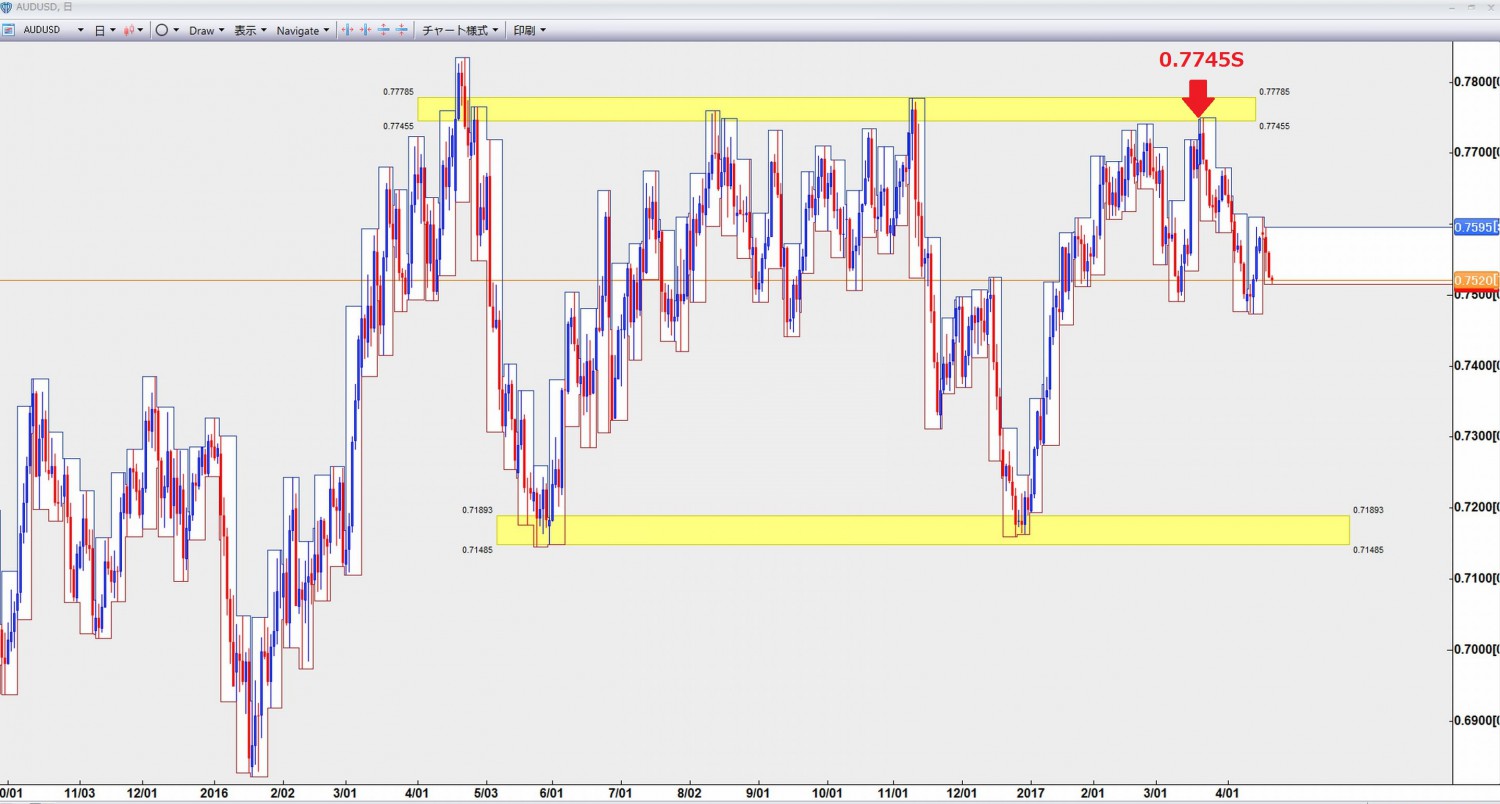Click the 5/03 date axis label
The height and width of the screenshot is (804, 1500).
click(487, 791)
